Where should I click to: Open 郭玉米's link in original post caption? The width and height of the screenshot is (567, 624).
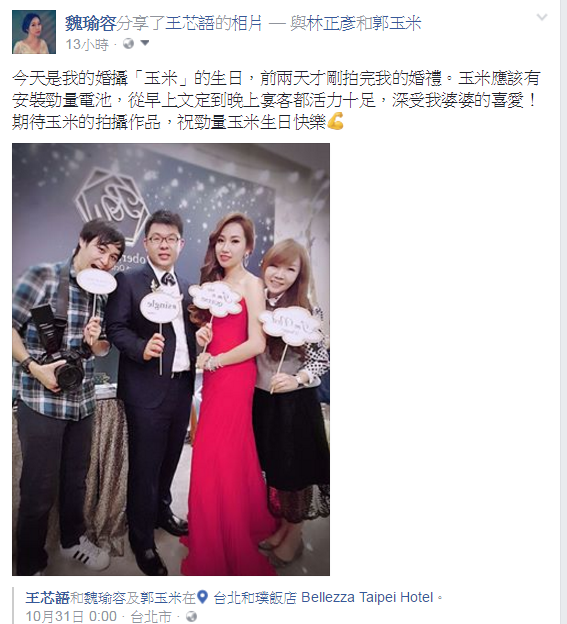point(162,597)
